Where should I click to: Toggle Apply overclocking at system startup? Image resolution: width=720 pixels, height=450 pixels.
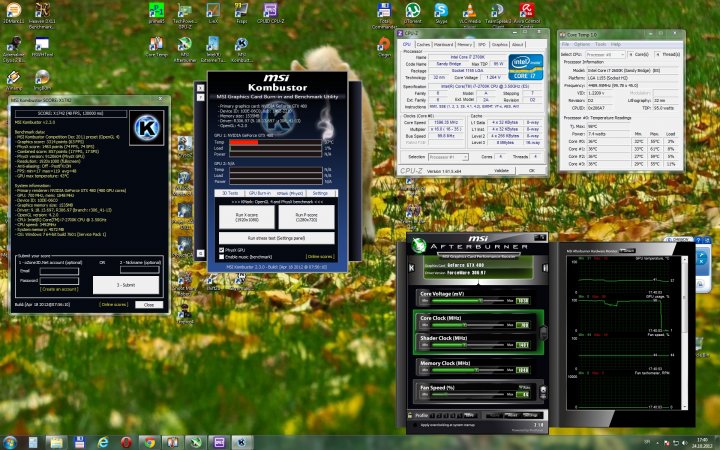tap(415, 425)
